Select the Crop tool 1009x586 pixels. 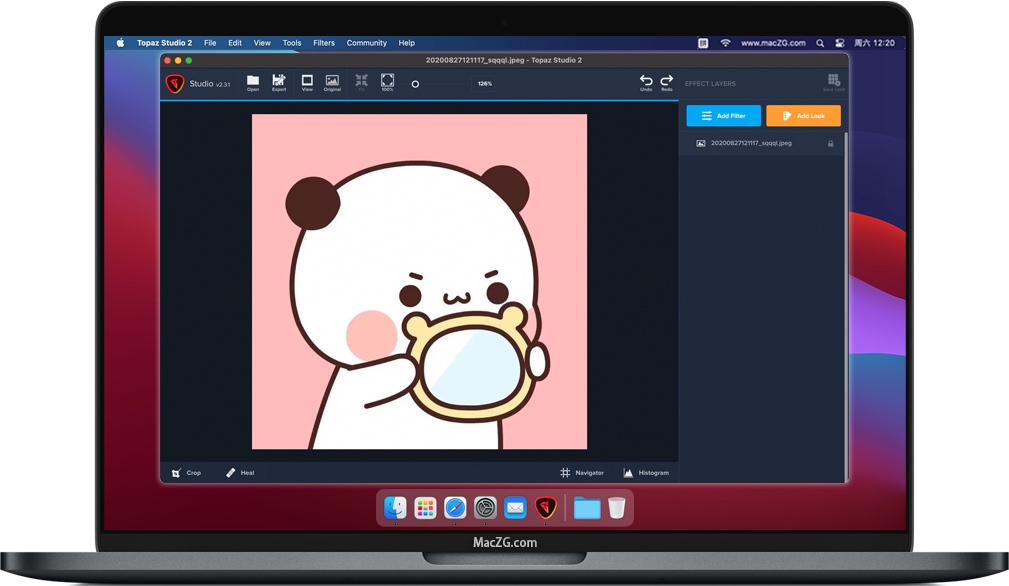(186, 472)
